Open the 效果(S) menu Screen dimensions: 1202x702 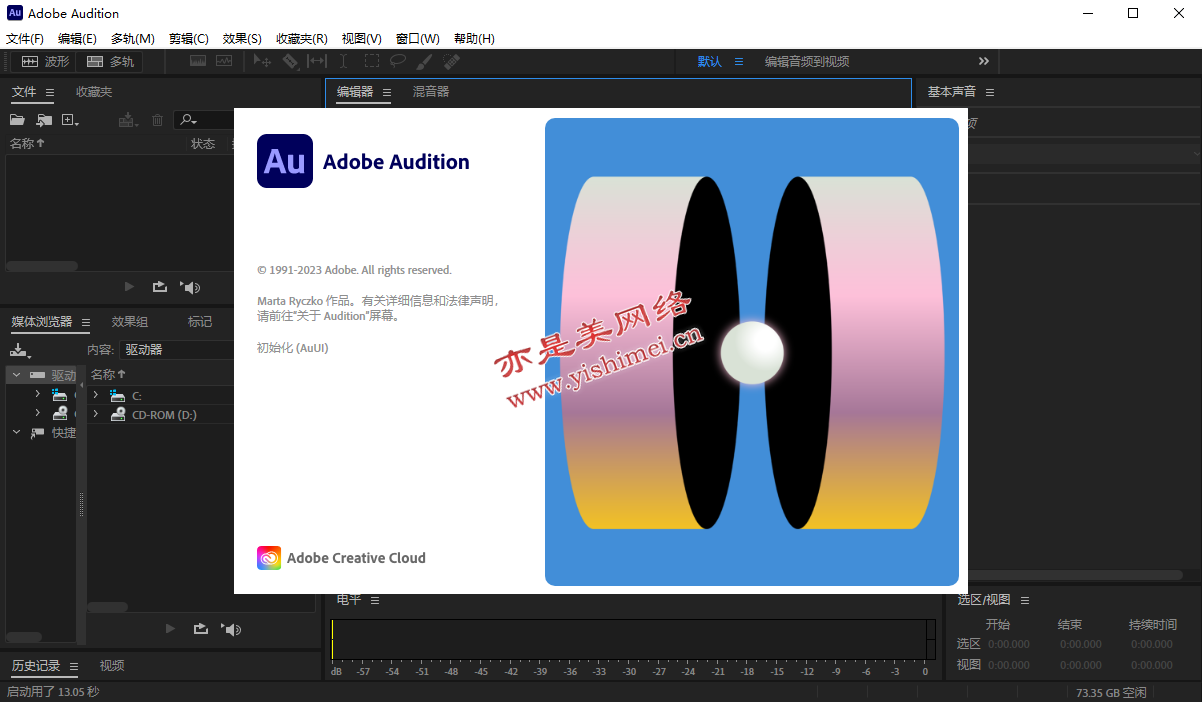click(242, 39)
